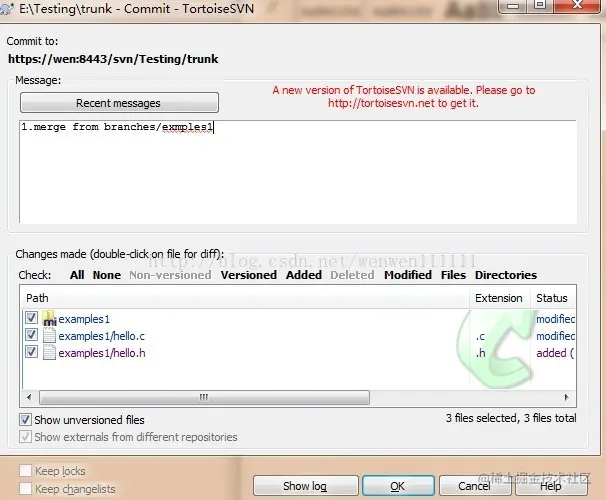Click the hello.h file icon

pos(49,352)
